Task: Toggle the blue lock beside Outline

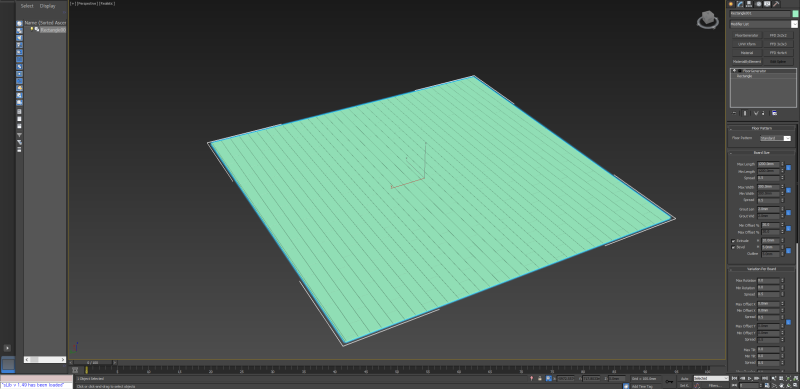Action: coord(788,251)
